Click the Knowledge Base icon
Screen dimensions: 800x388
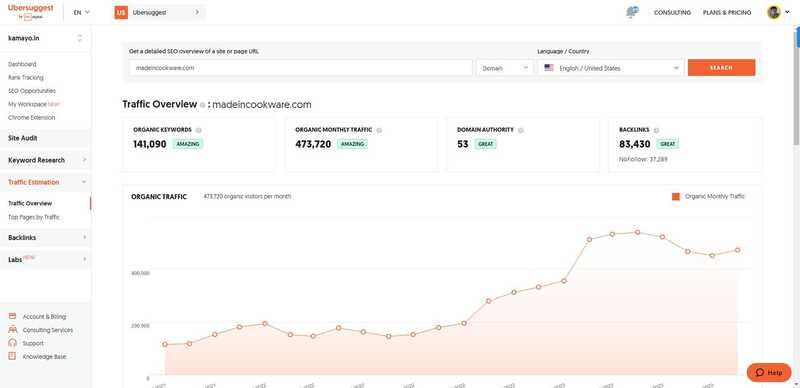[x=13, y=356]
